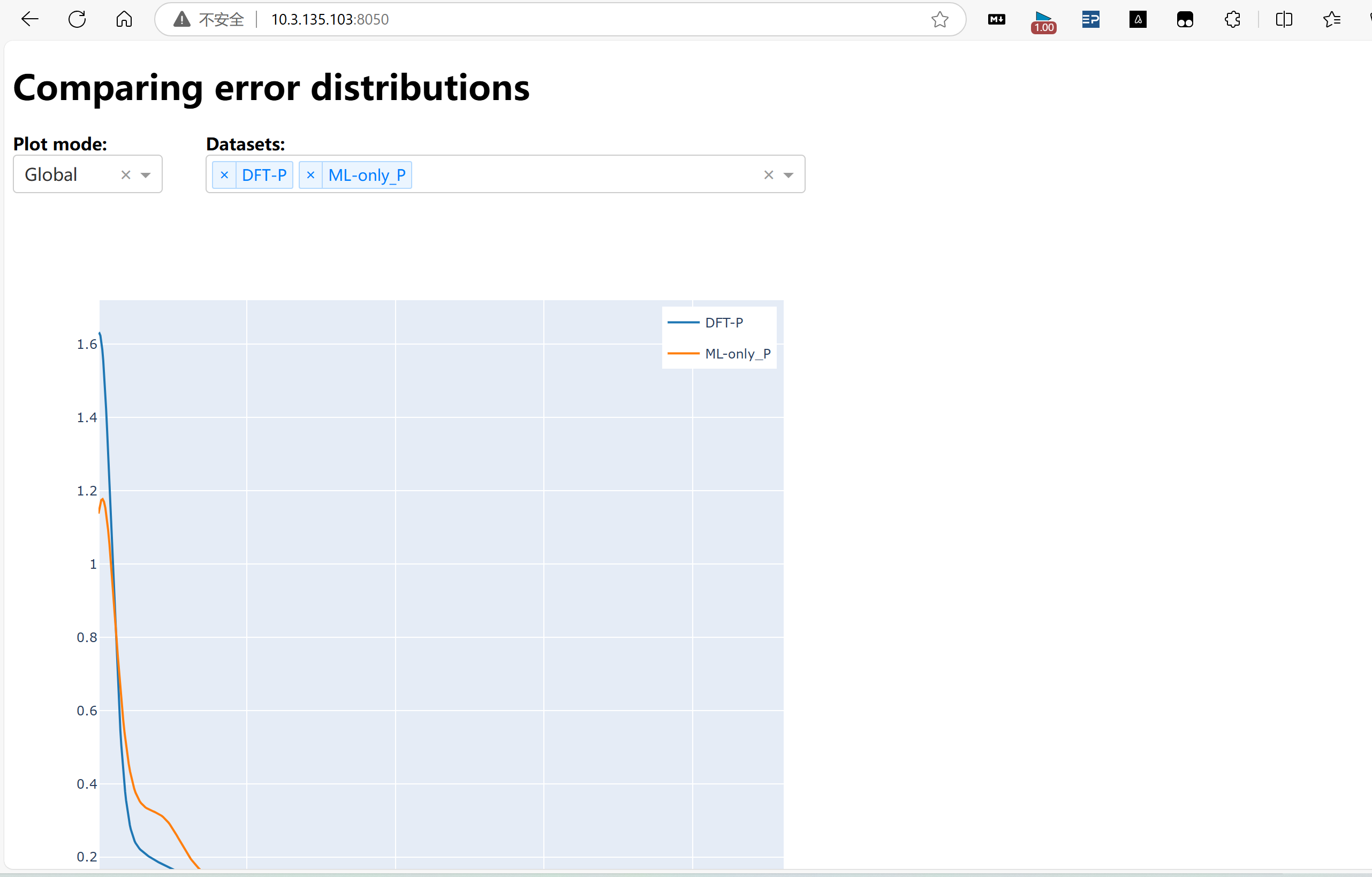
Task: Open the 1.00 speed extension icon
Action: pos(1043,21)
